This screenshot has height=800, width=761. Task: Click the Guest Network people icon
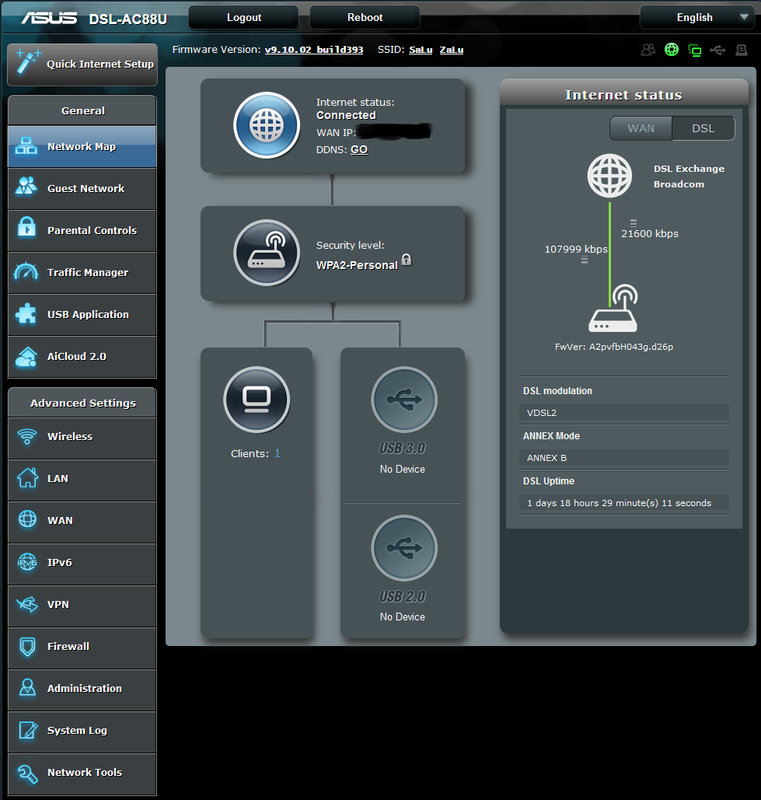tap(26, 186)
